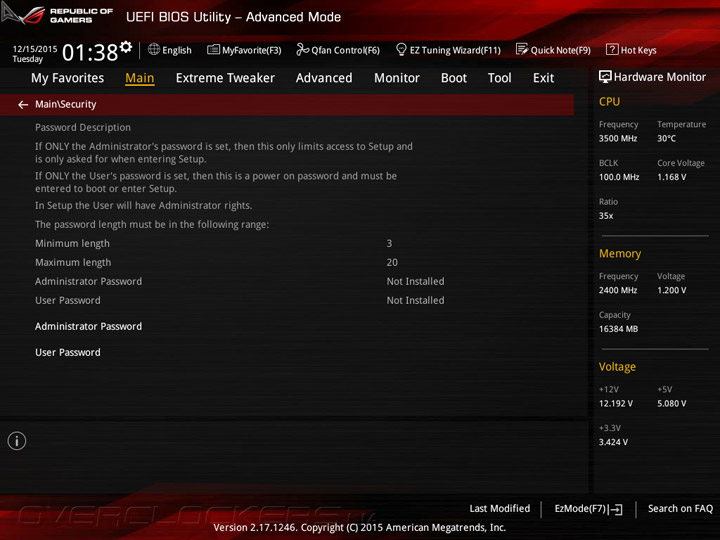This screenshot has width=720, height=540.
Task: Change language via English label
Action: (177, 50)
